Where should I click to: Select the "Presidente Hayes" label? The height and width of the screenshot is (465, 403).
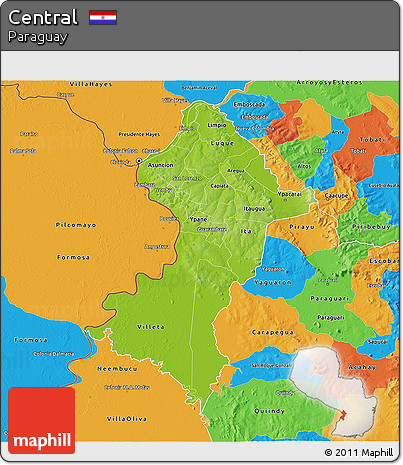tap(139, 134)
